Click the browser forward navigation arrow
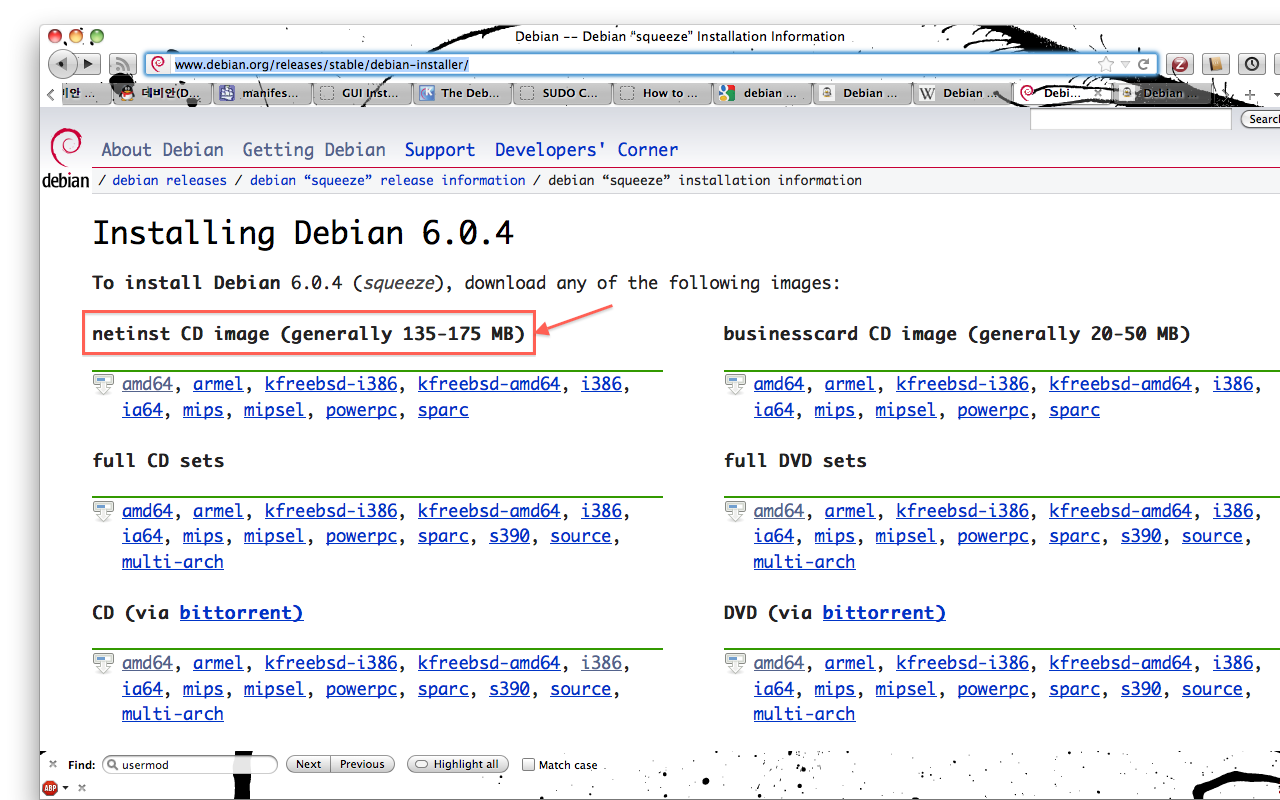The width and height of the screenshot is (1280, 800). pos(88,63)
